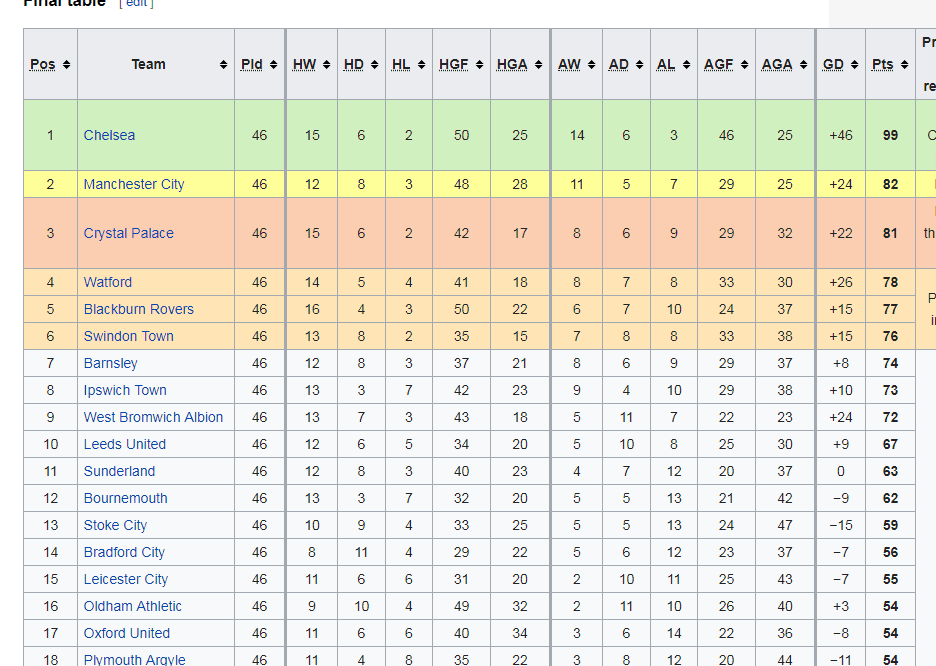936x666 pixels.
Task: Select Bournemouth's 62 points cell
Action: click(890, 498)
